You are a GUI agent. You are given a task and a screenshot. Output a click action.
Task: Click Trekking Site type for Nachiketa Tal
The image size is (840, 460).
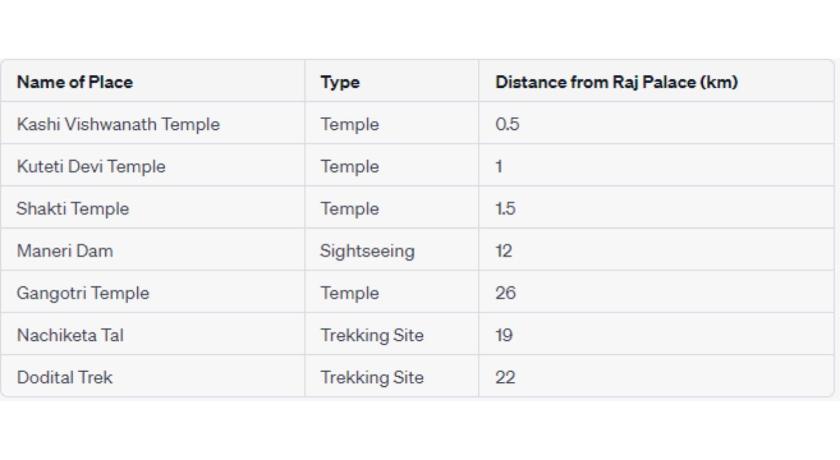tap(372, 335)
